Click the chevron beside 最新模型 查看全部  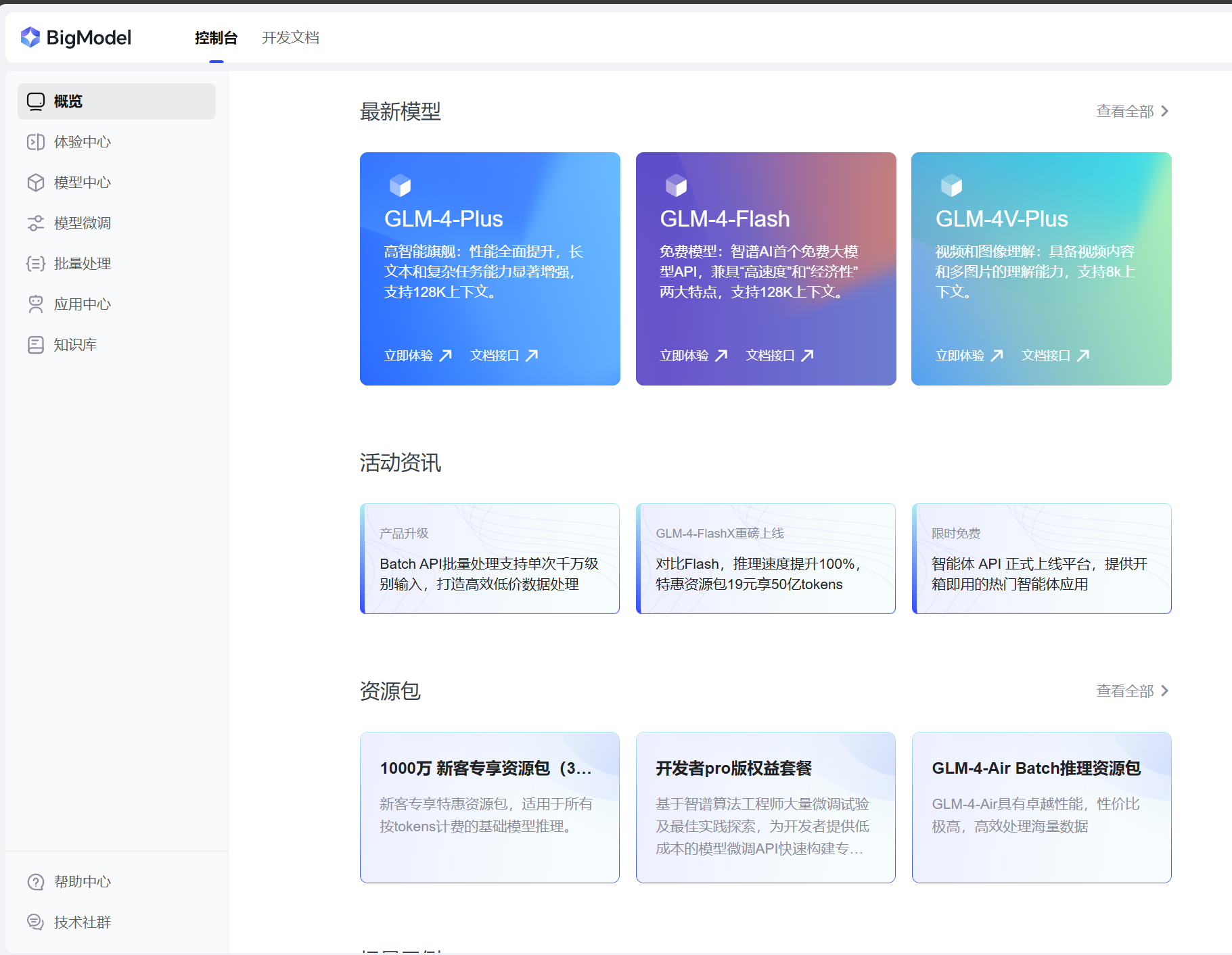click(x=1164, y=111)
